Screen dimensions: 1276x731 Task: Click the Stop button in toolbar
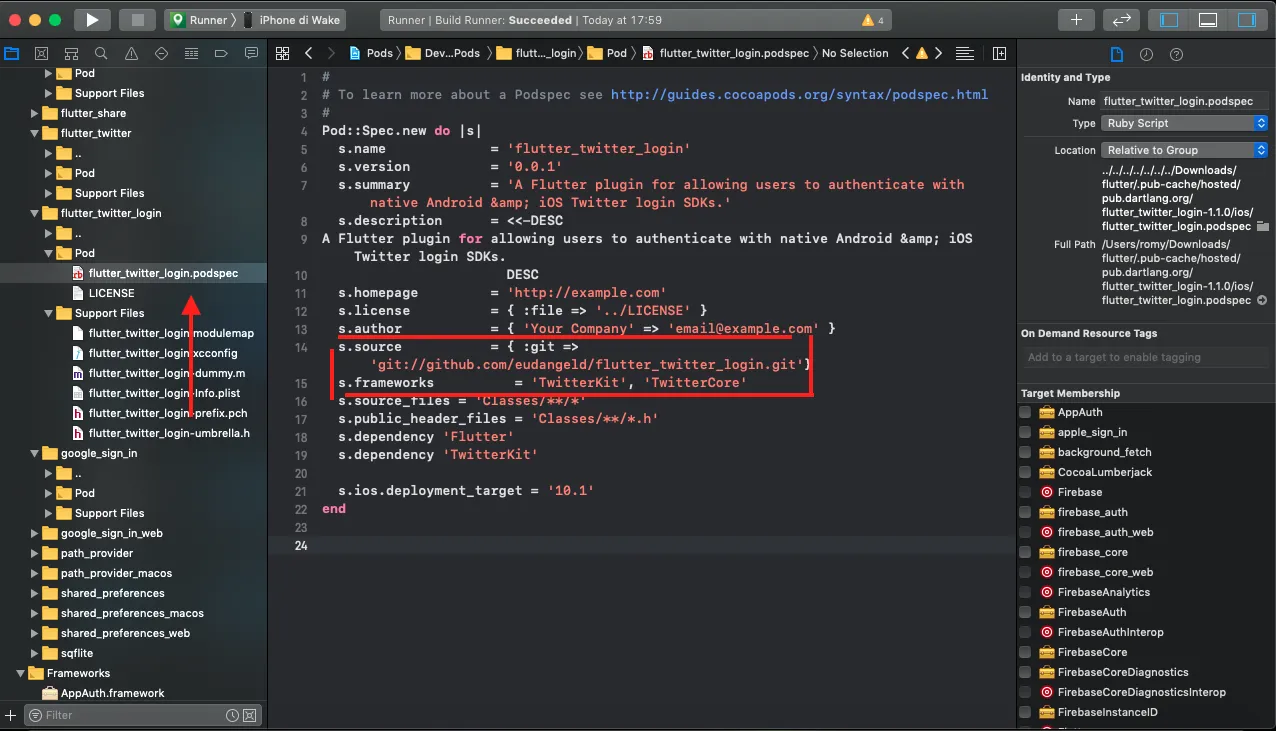(x=137, y=19)
